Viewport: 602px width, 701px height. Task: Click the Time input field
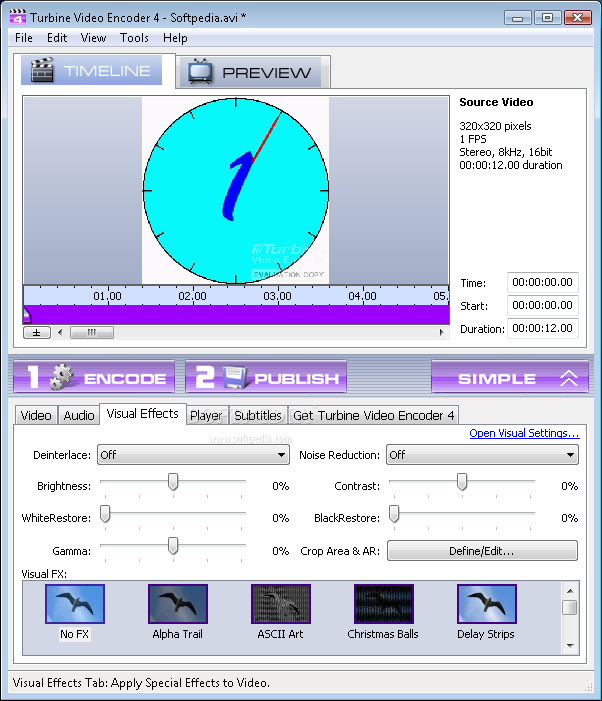tap(543, 282)
